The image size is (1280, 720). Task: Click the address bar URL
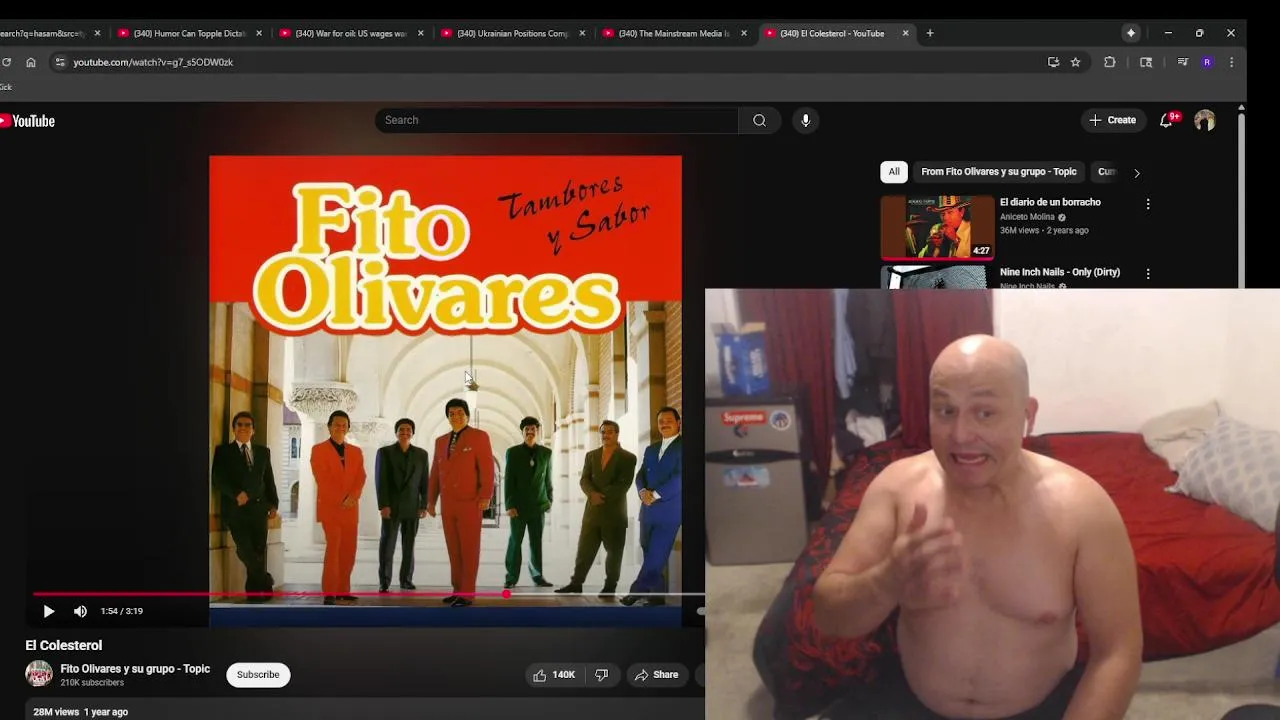(x=153, y=62)
